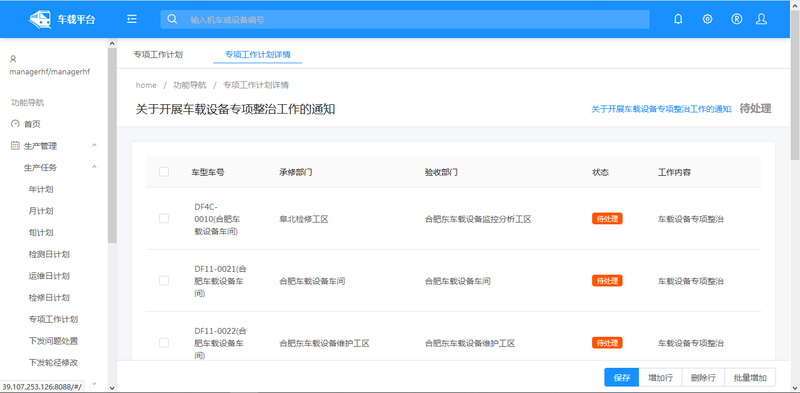Check the DF4C-0010 row checkbox
The height and width of the screenshot is (393, 800).
pyautogui.click(x=164, y=218)
